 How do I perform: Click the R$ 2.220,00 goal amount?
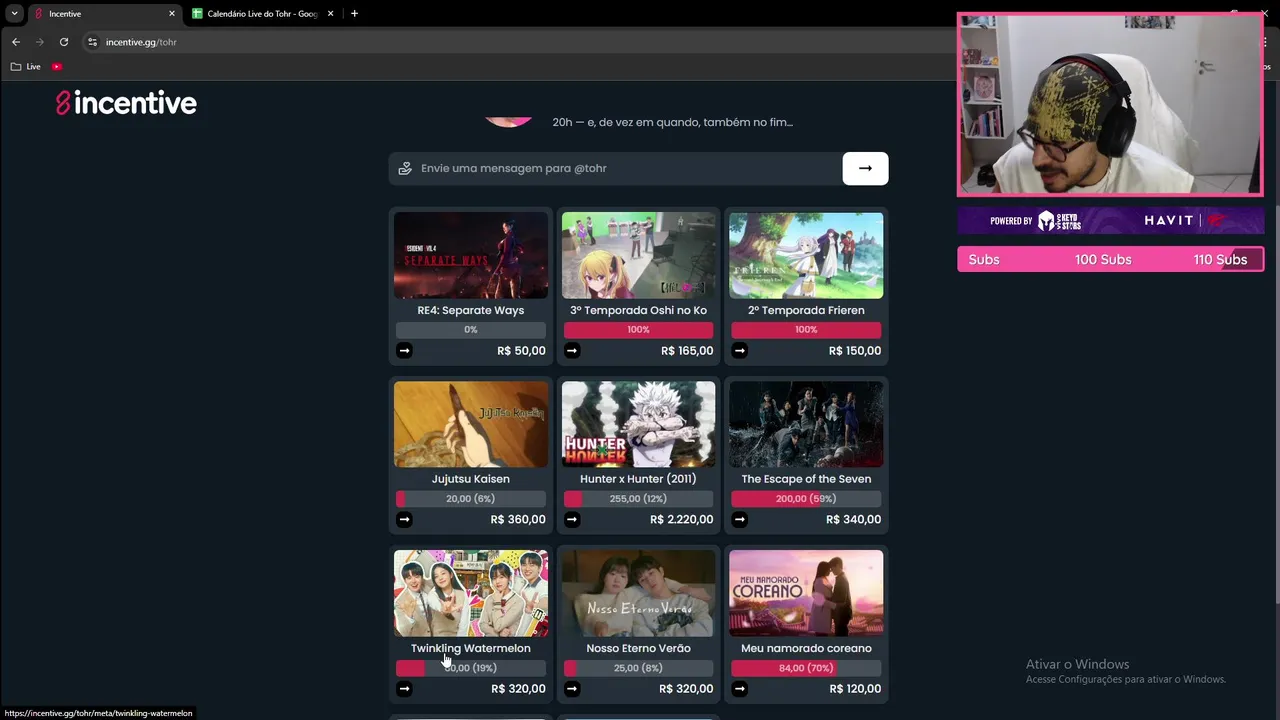[681, 519]
